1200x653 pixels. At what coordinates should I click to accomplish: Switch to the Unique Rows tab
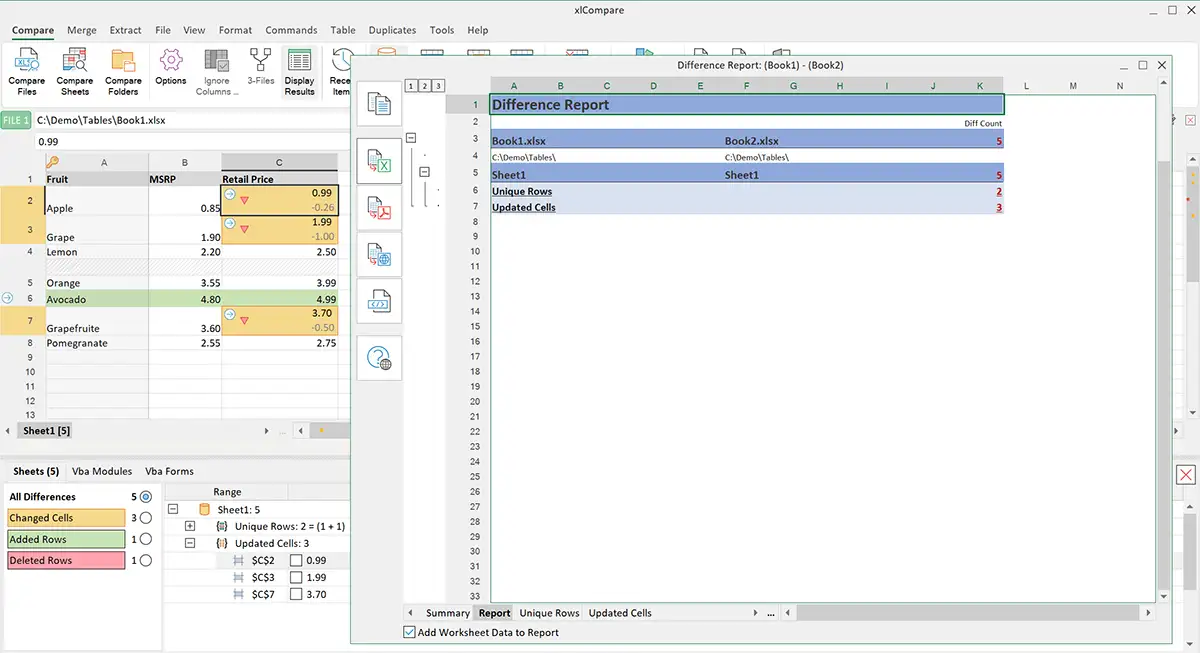click(549, 613)
